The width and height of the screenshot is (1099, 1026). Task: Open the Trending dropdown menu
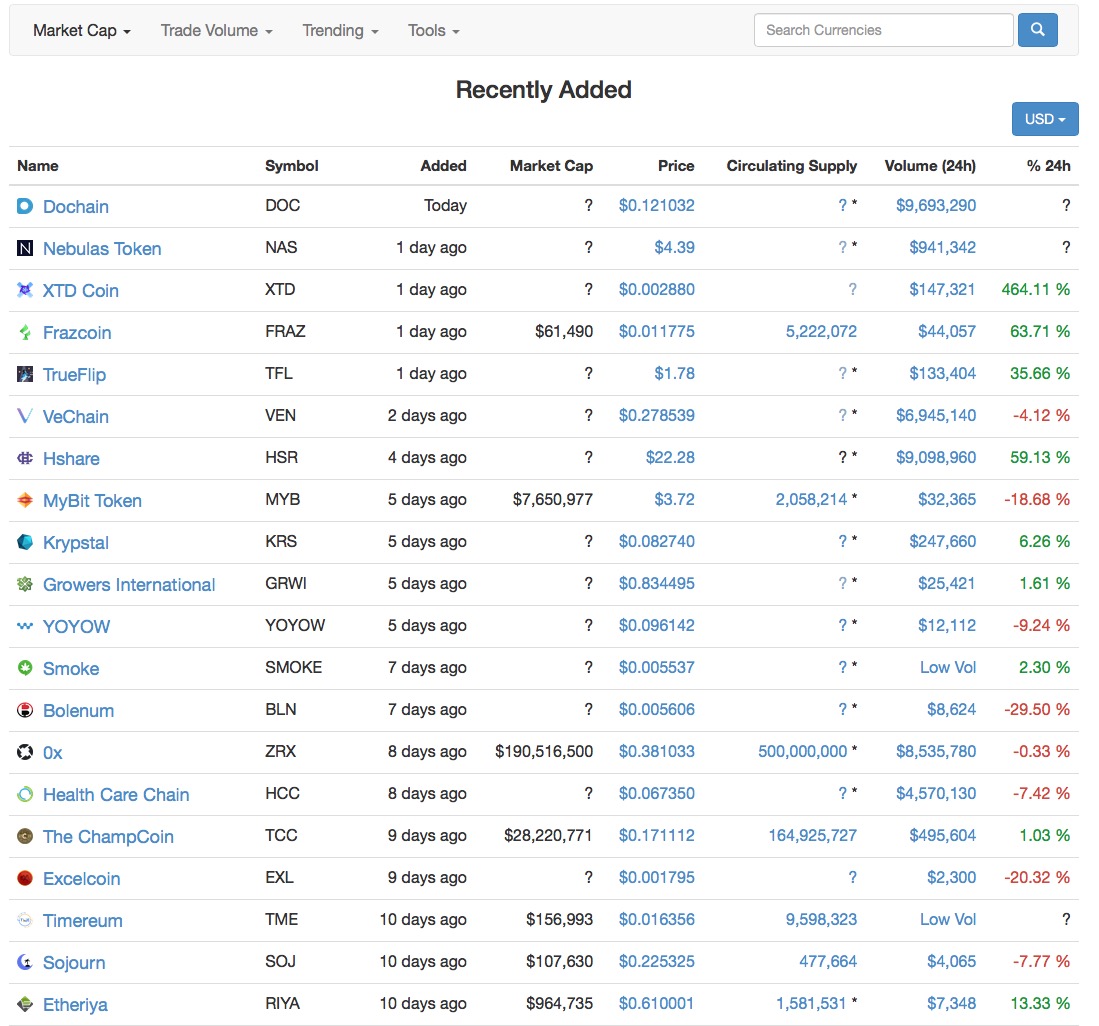pos(341,31)
